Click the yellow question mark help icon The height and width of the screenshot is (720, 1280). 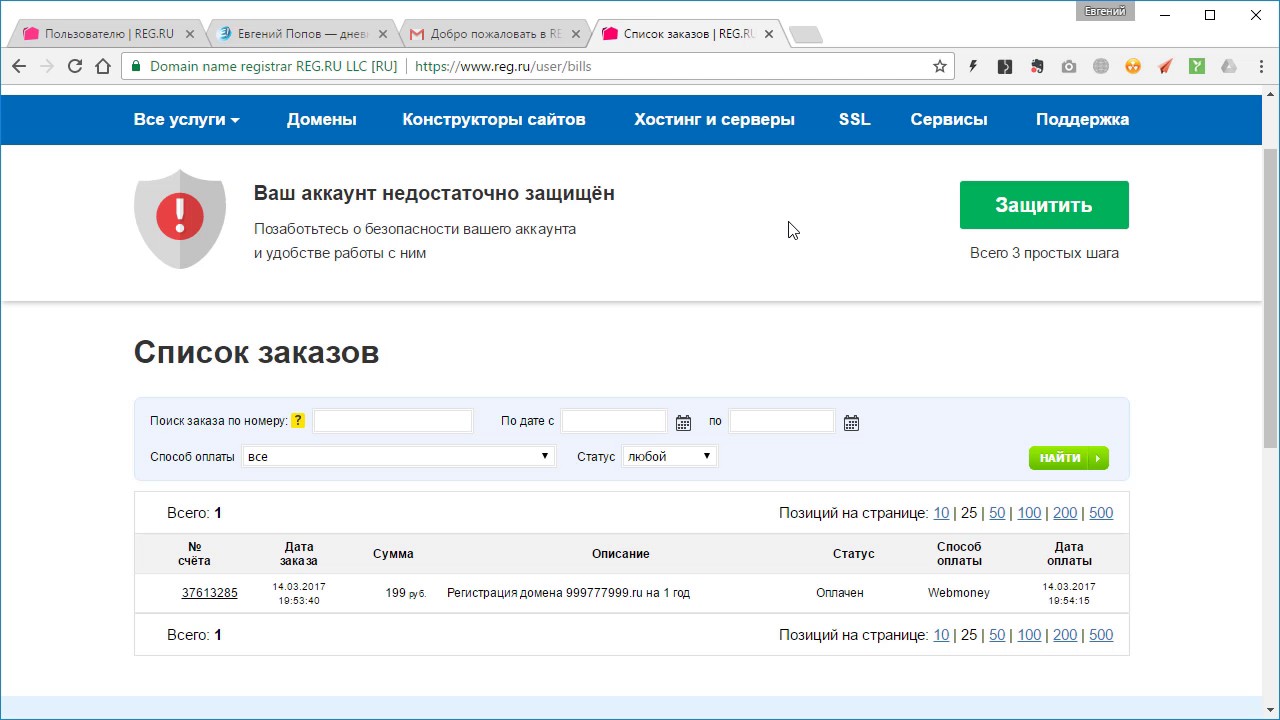tap(298, 421)
